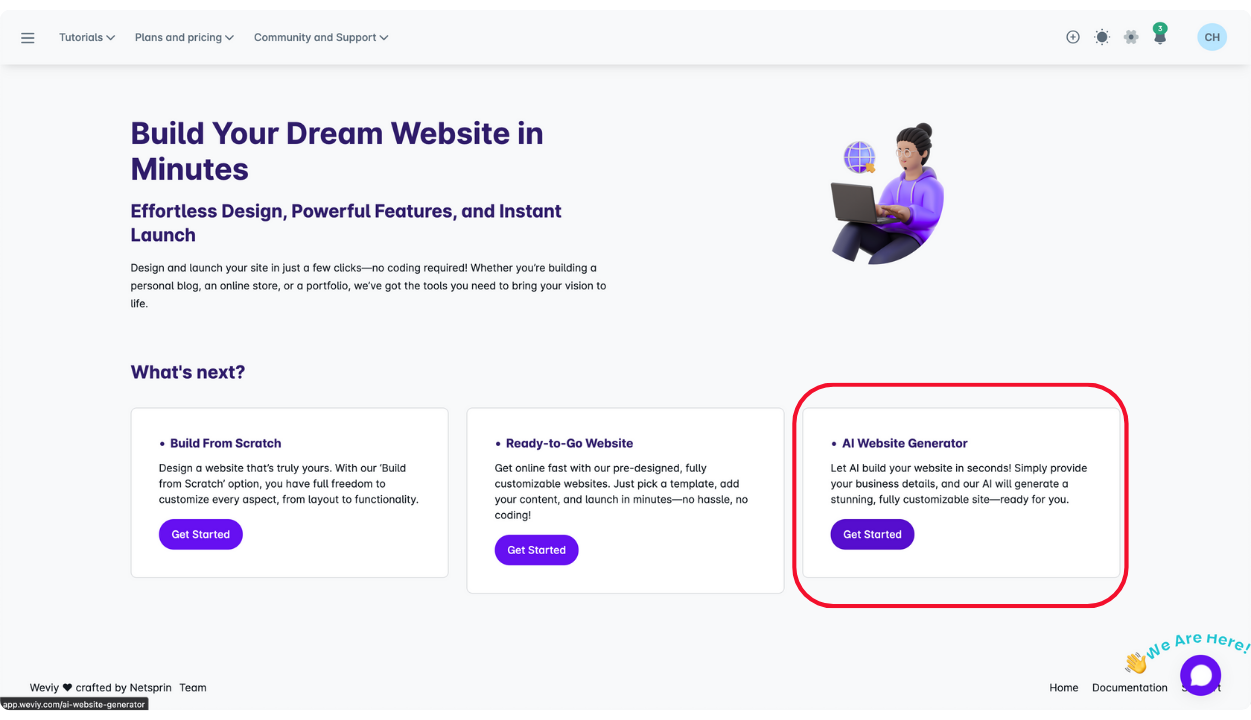Expand Plans and pricing dropdown

pyautogui.click(x=184, y=37)
